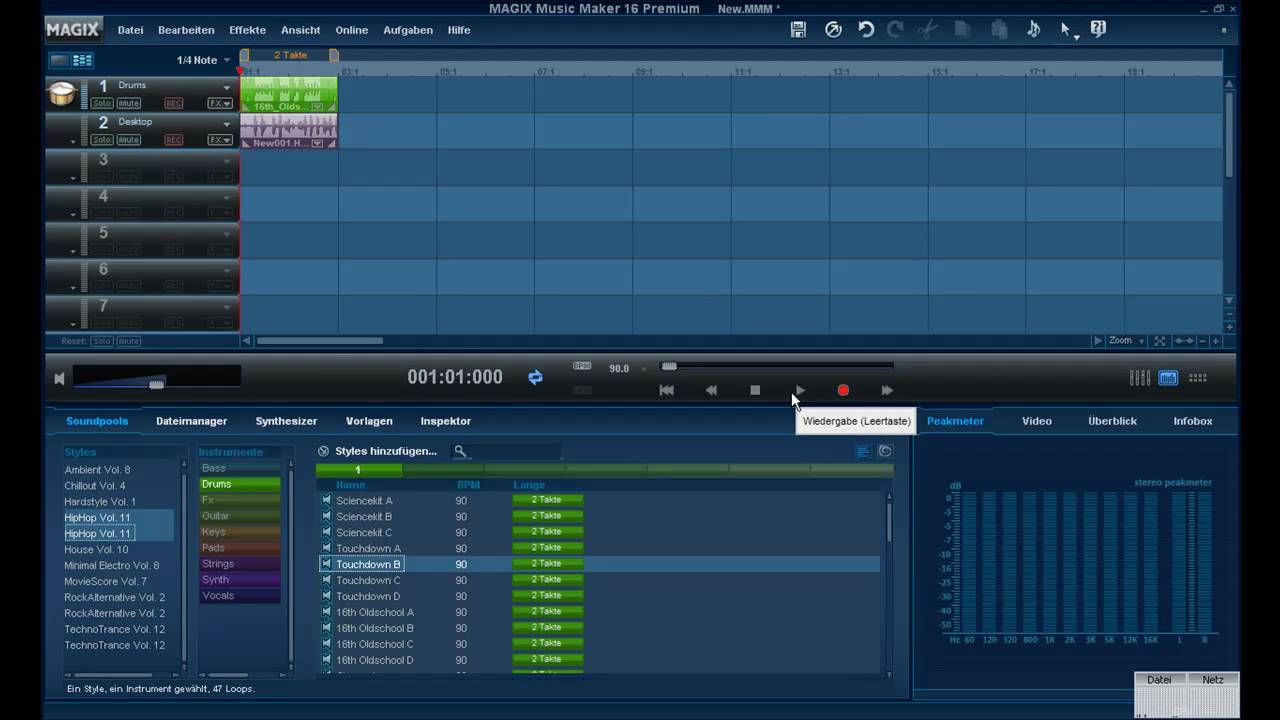This screenshot has width=1280, height=720.
Task: Switch to the Dateimanager tab
Action: [191, 421]
